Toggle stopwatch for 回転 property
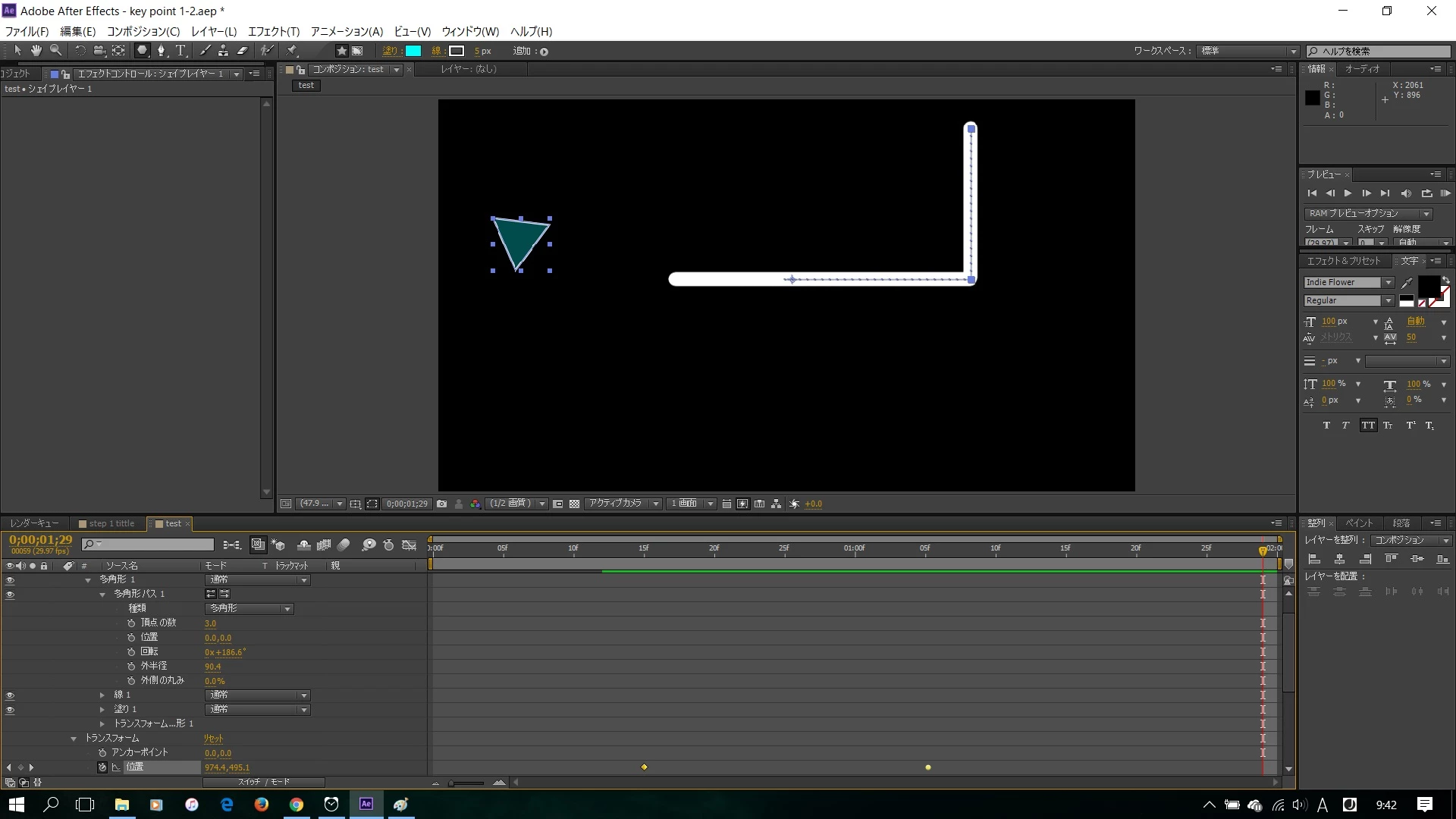1456x819 pixels. [x=131, y=652]
